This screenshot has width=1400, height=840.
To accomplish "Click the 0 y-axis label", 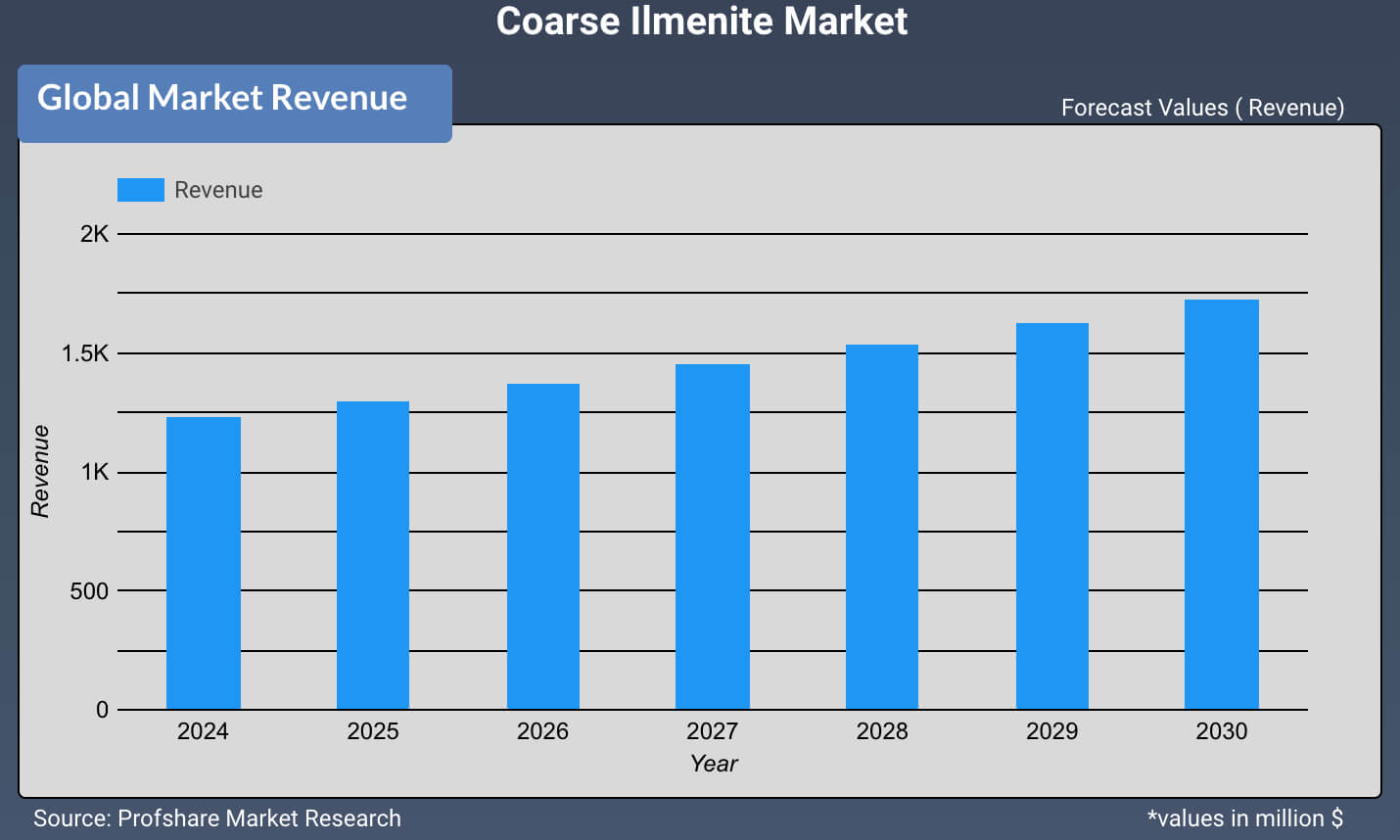I will tap(102, 710).
